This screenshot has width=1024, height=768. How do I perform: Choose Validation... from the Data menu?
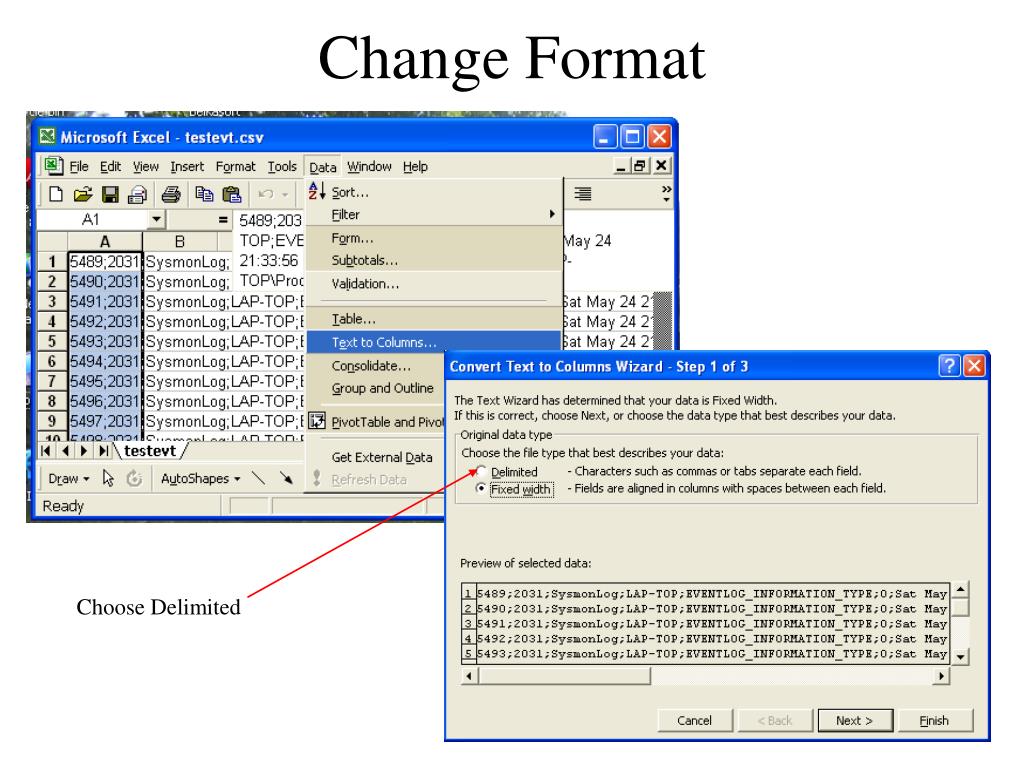tap(434, 283)
